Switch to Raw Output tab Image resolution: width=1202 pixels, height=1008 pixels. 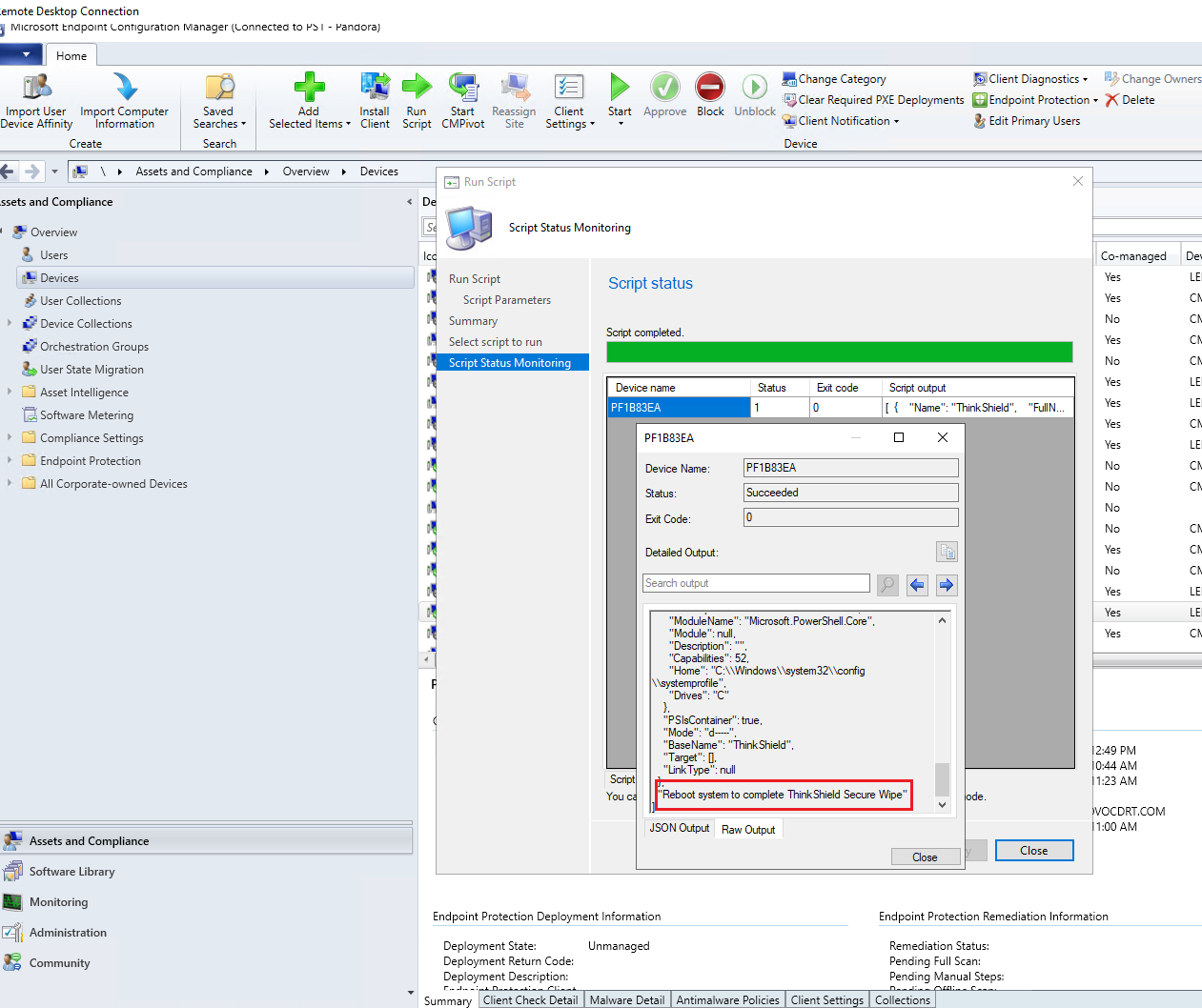[x=748, y=830]
